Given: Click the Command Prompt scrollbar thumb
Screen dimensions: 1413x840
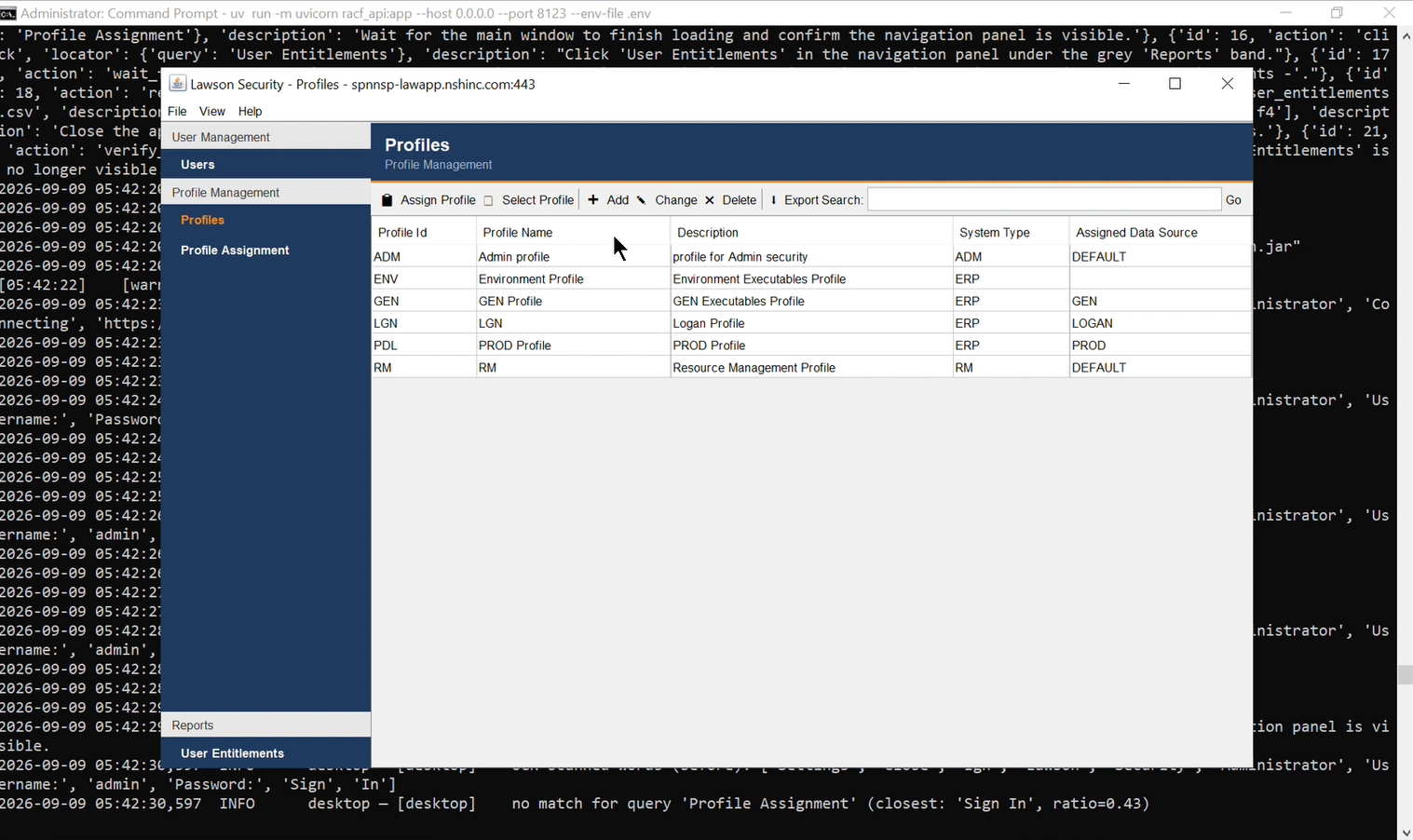Looking at the screenshot, I should (1406, 675).
